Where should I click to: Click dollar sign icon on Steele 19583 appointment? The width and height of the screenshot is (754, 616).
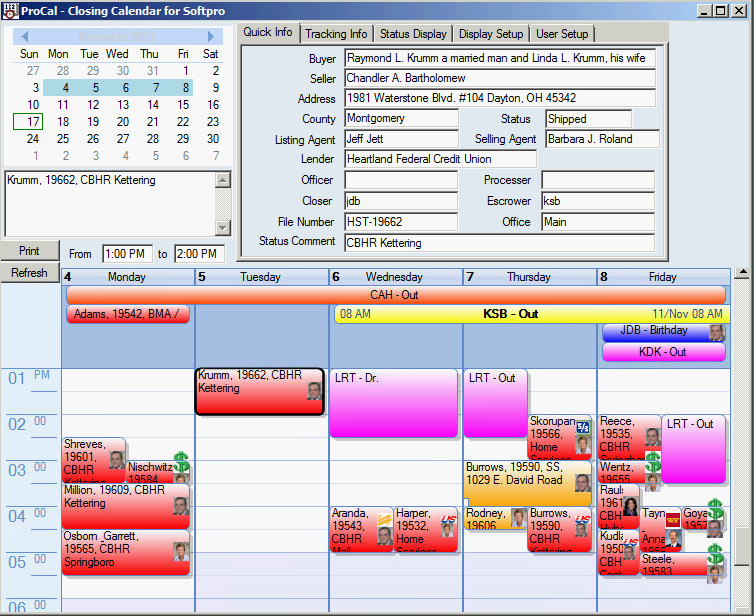click(715, 554)
